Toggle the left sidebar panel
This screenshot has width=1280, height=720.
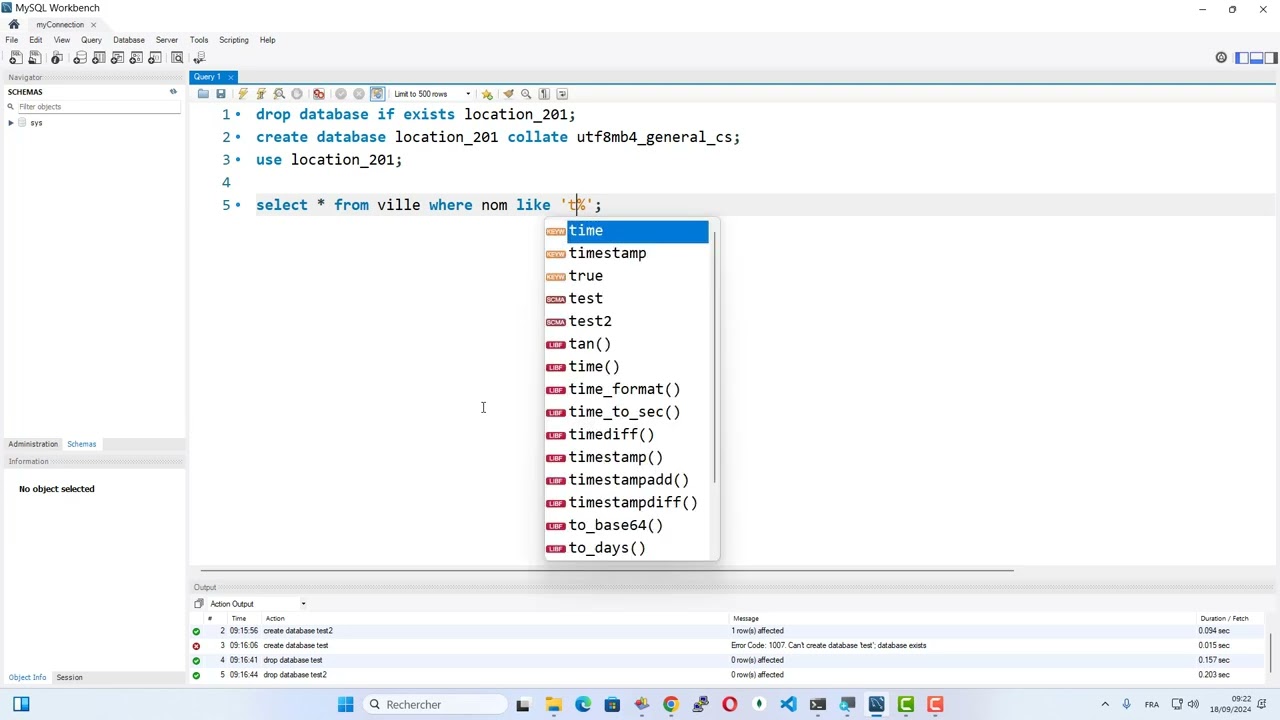click(x=1242, y=58)
